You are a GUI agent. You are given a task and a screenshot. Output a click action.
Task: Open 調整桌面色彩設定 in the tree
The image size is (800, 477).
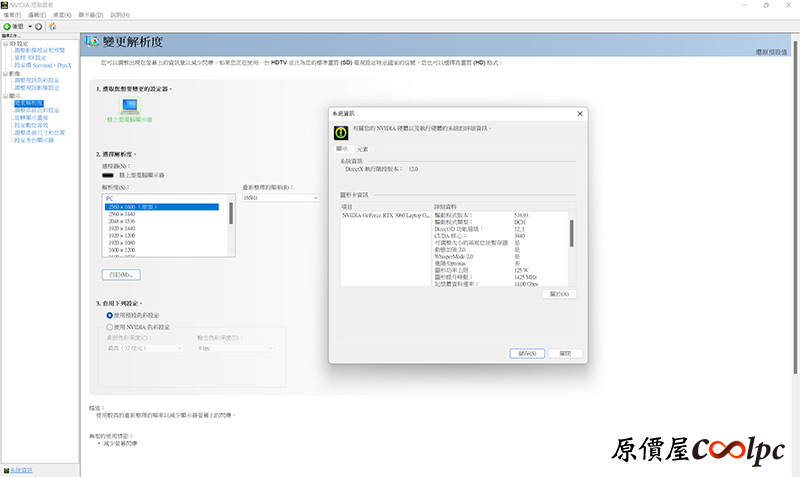[37, 110]
